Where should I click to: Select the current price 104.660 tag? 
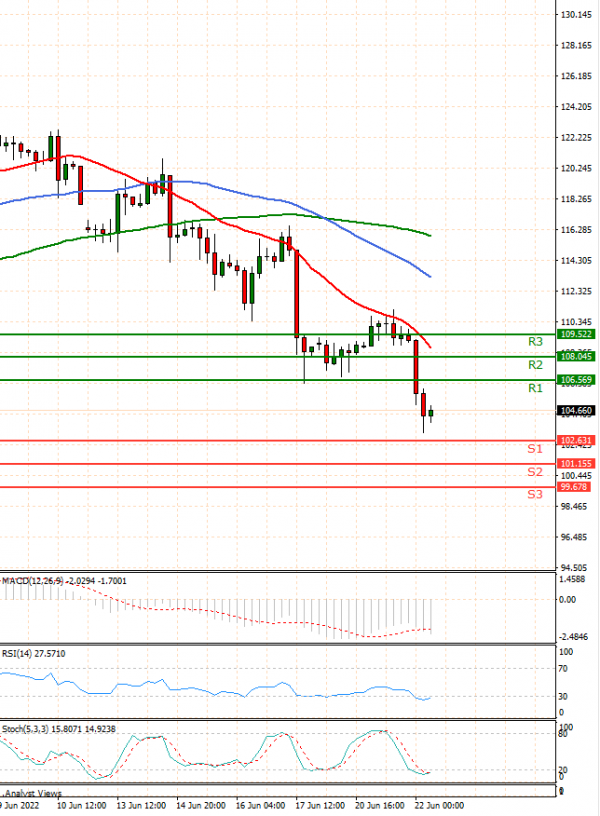coord(576,411)
